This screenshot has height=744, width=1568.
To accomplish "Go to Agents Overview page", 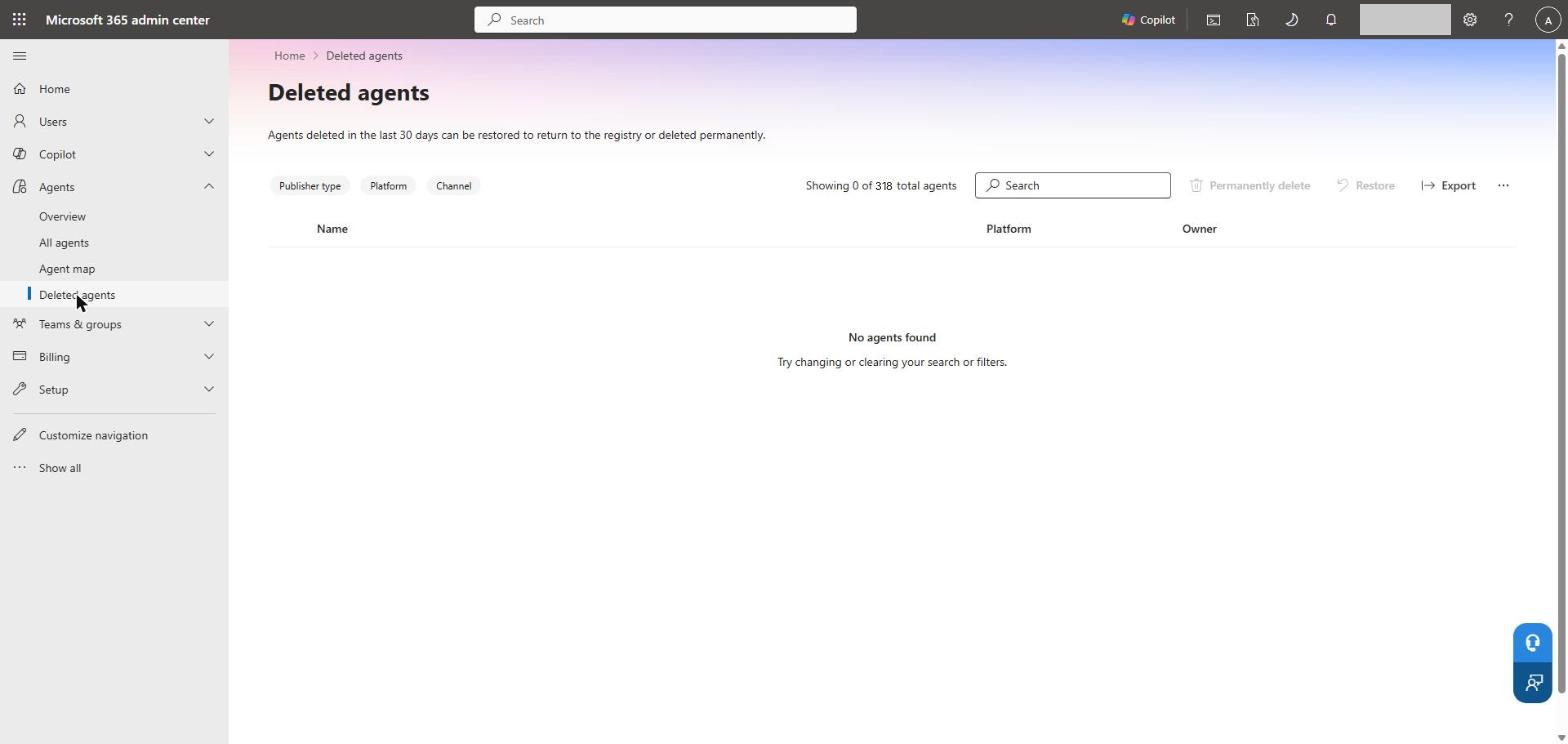I will click(x=62, y=217).
